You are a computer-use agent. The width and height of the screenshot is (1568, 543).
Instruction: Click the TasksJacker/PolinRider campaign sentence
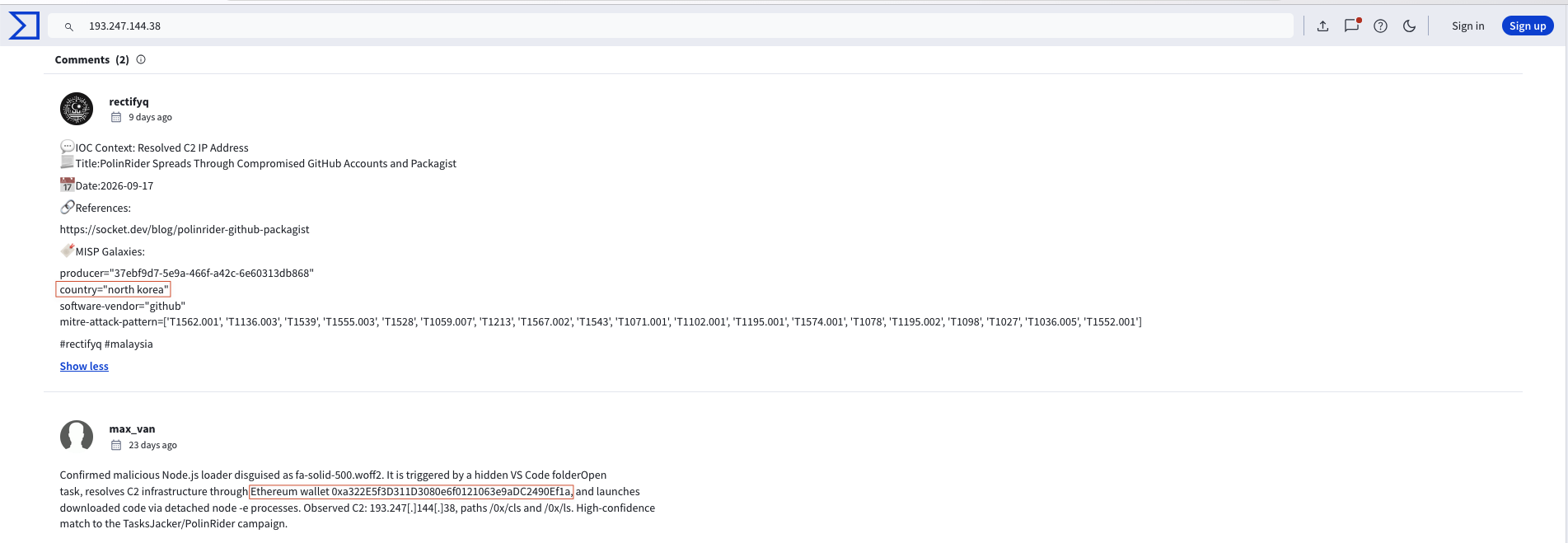click(174, 524)
